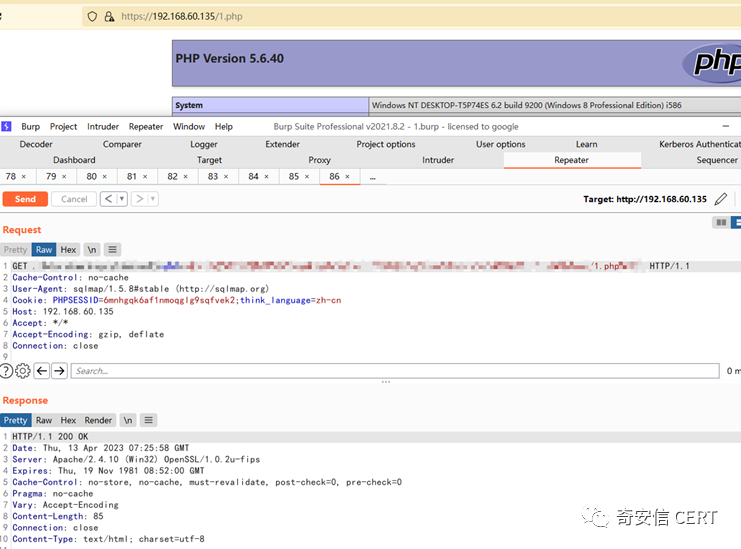The height and width of the screenshot is (549, 741).
Task: Select Response Render view
Action: [x=98, y=420]
